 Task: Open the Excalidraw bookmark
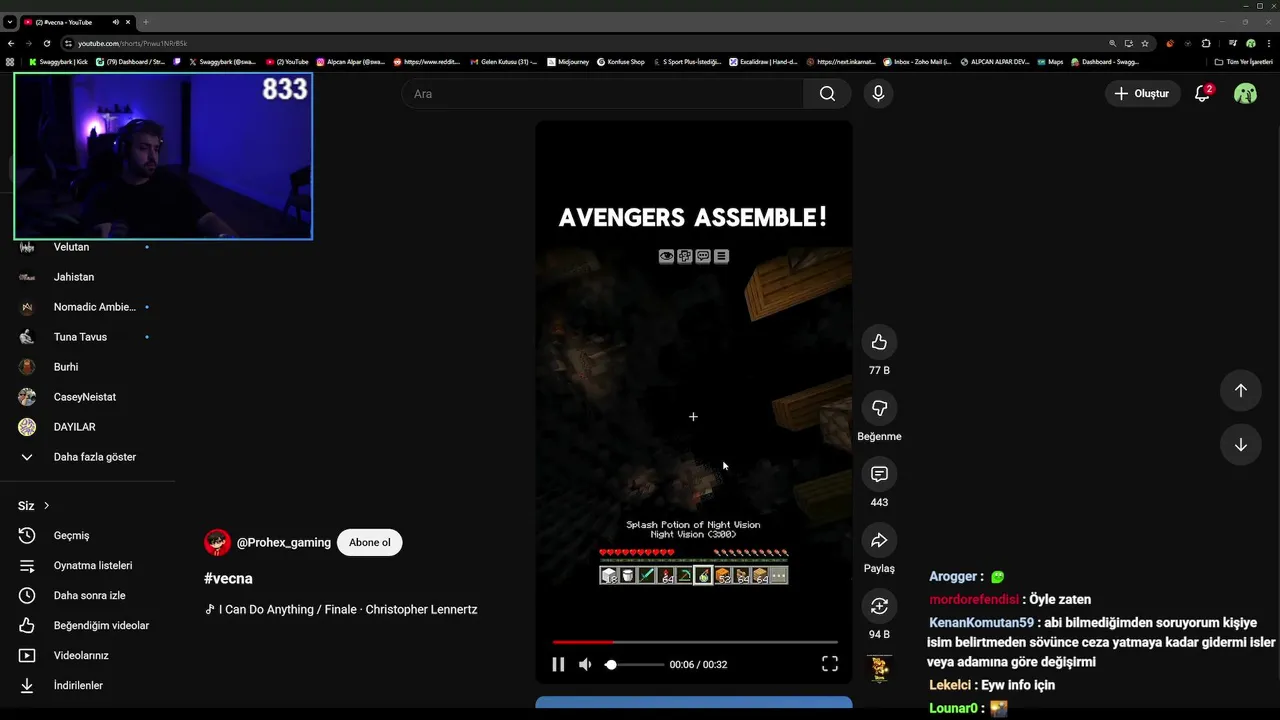tap(763, 62)
